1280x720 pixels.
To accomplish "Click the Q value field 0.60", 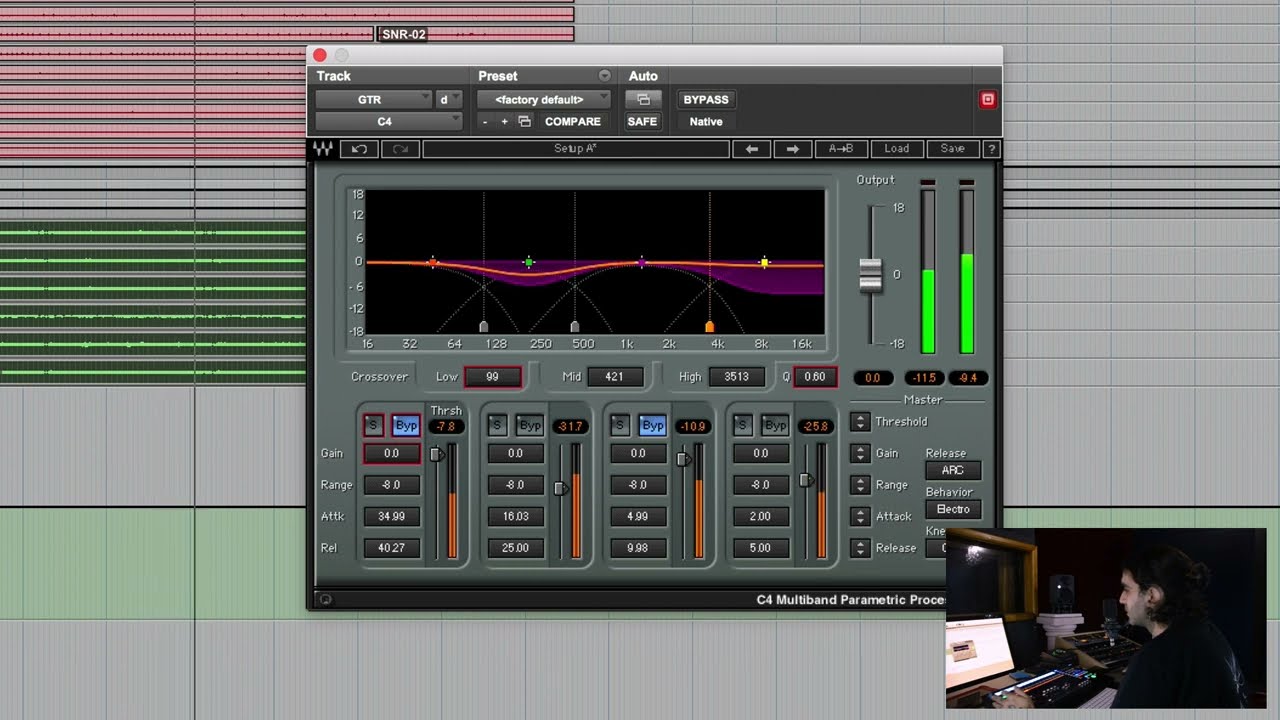I will point(815,377).
